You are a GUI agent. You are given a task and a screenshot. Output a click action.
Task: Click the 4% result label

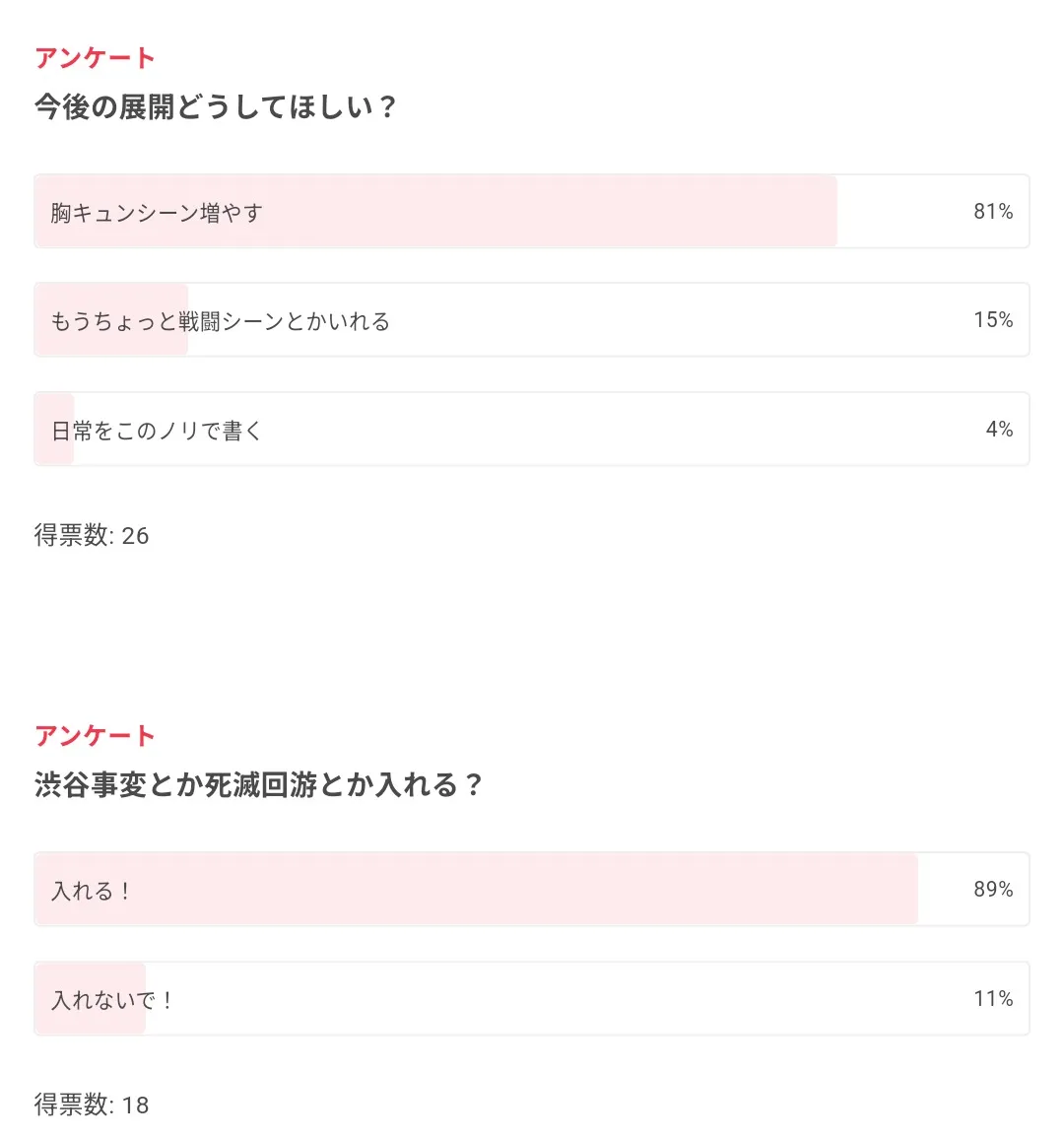click(999, 430)
